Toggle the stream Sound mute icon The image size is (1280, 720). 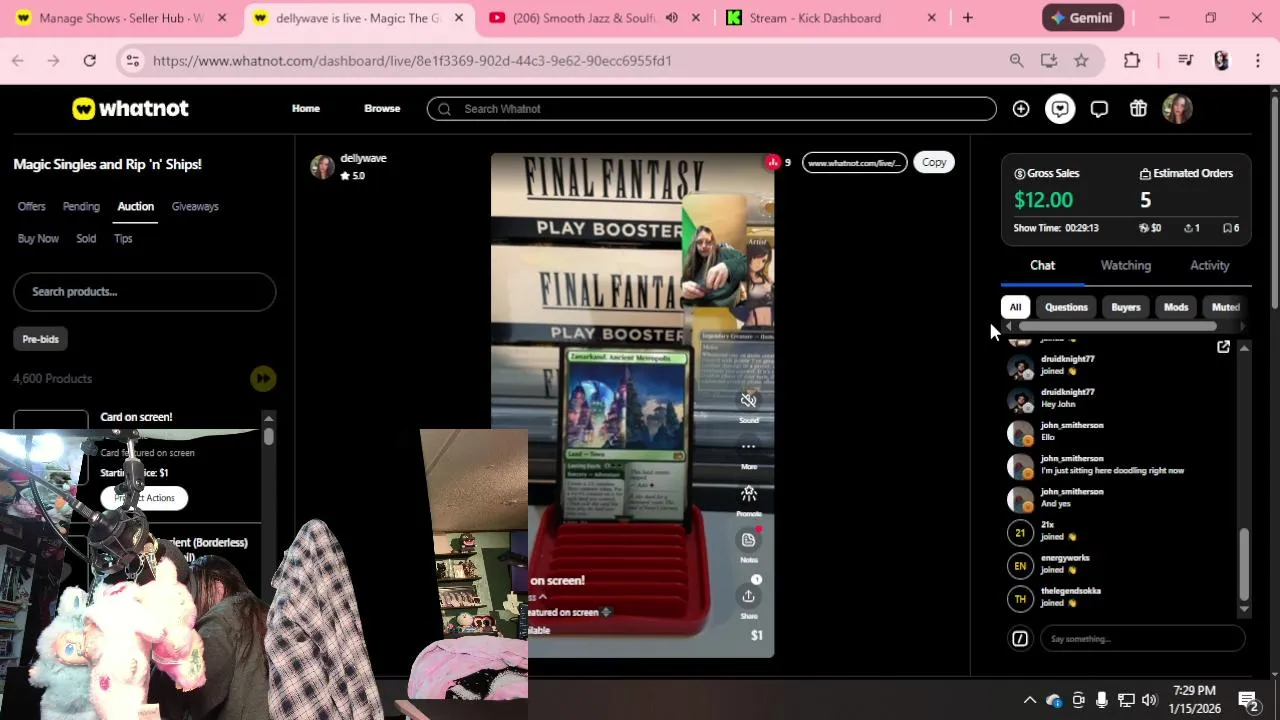pyautogui.click(x=748, y=400)
